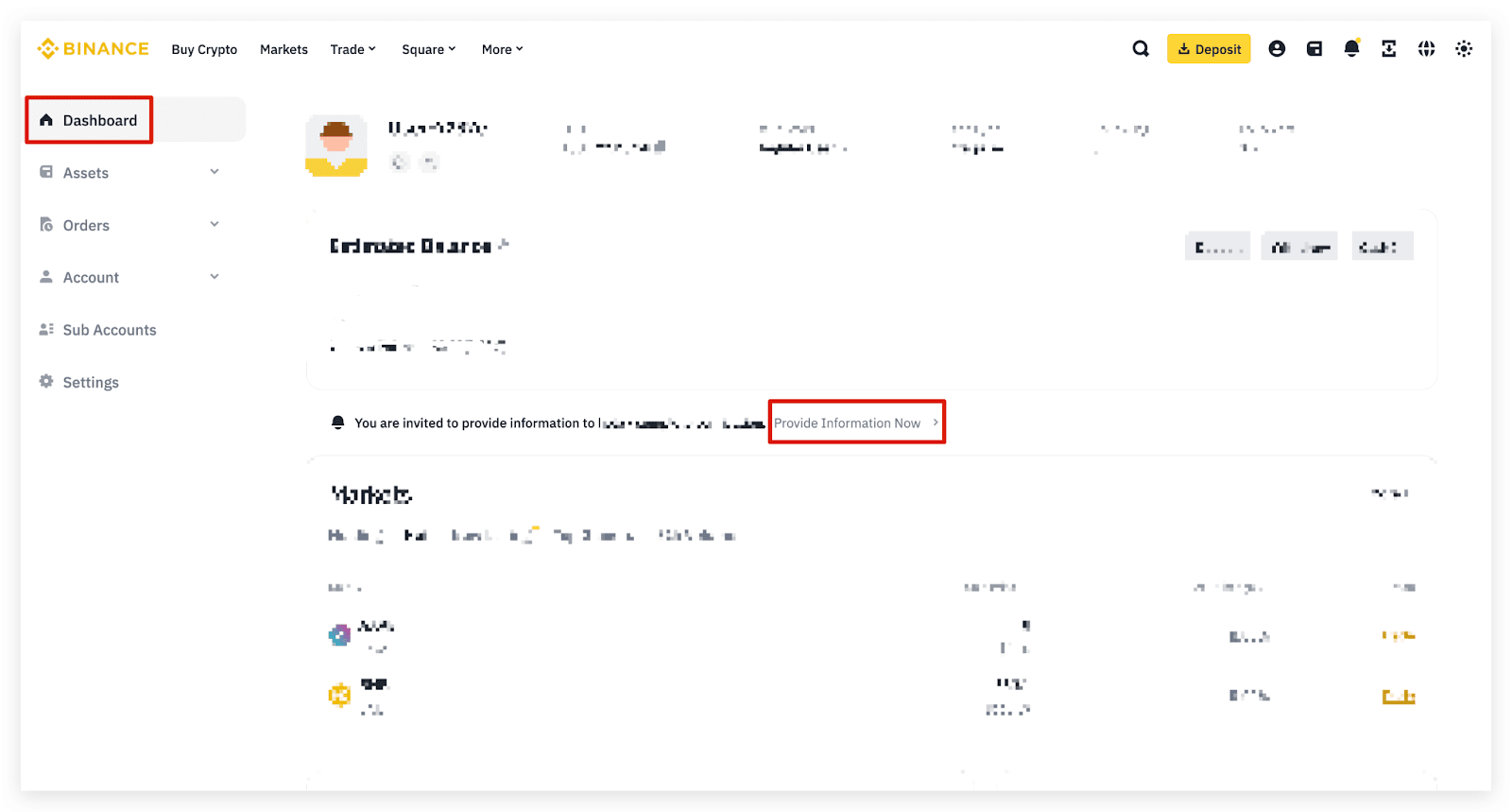Click the Account person icon in the sidebar
Viewport: 1512px width, 812px height.
point(46,277)
